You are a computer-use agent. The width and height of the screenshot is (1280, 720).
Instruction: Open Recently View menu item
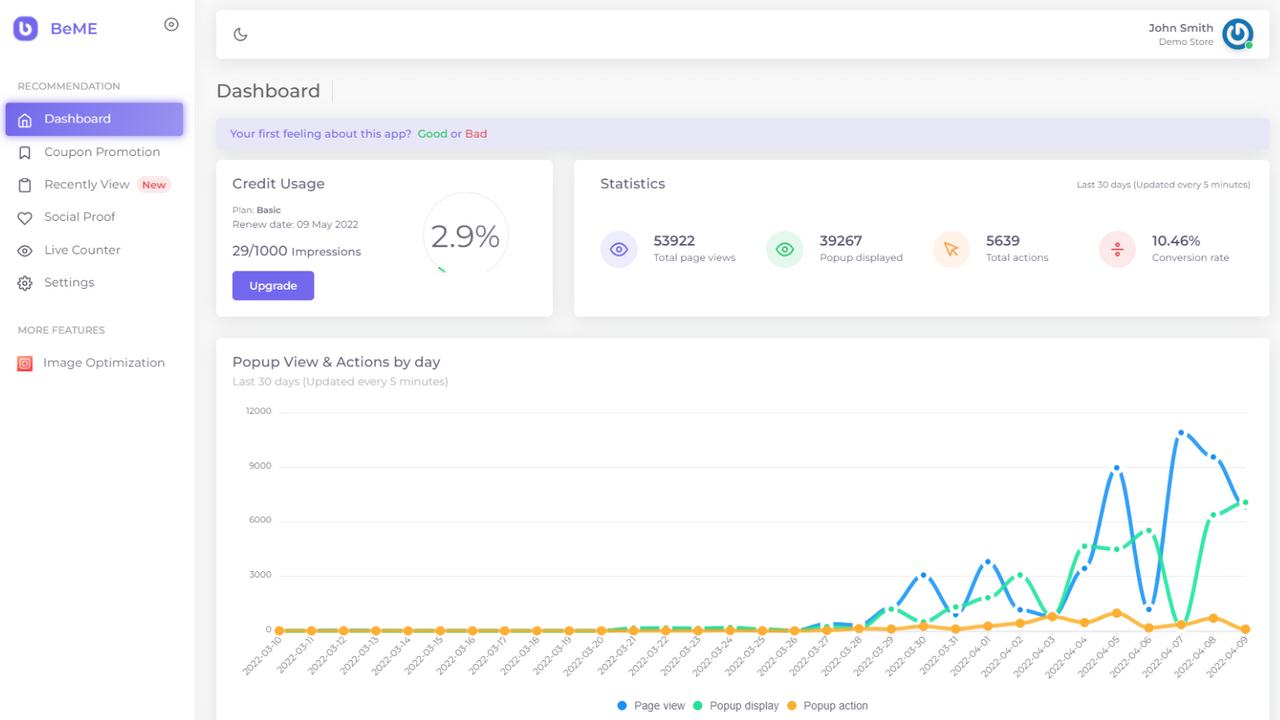coord(94,185)
